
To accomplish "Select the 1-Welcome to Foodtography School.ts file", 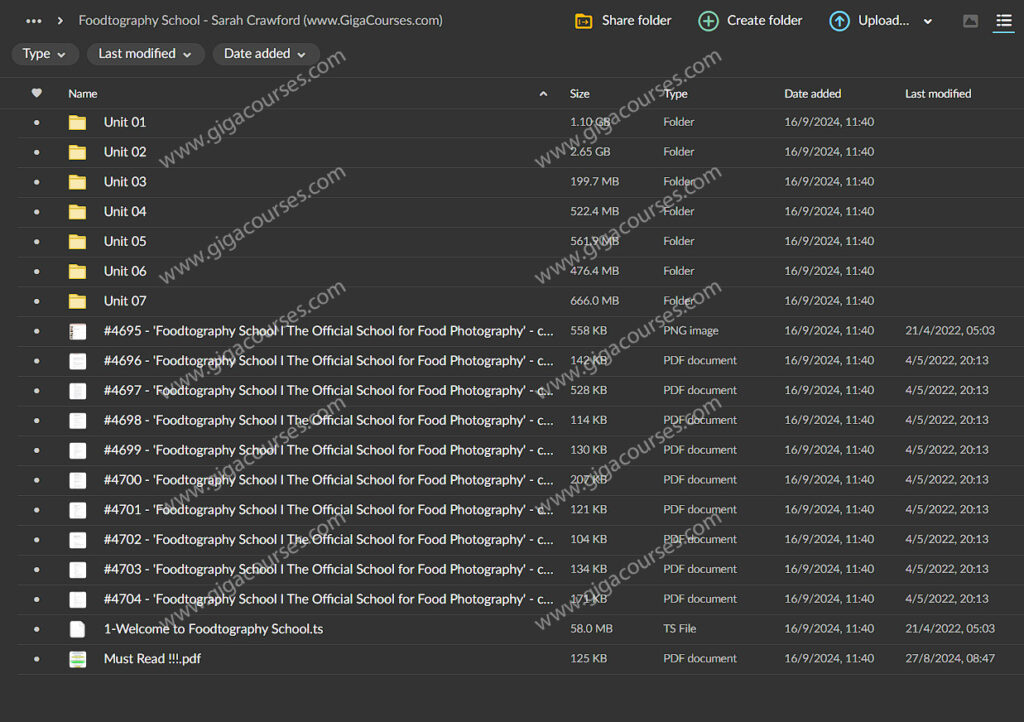I will pos(213,629).
